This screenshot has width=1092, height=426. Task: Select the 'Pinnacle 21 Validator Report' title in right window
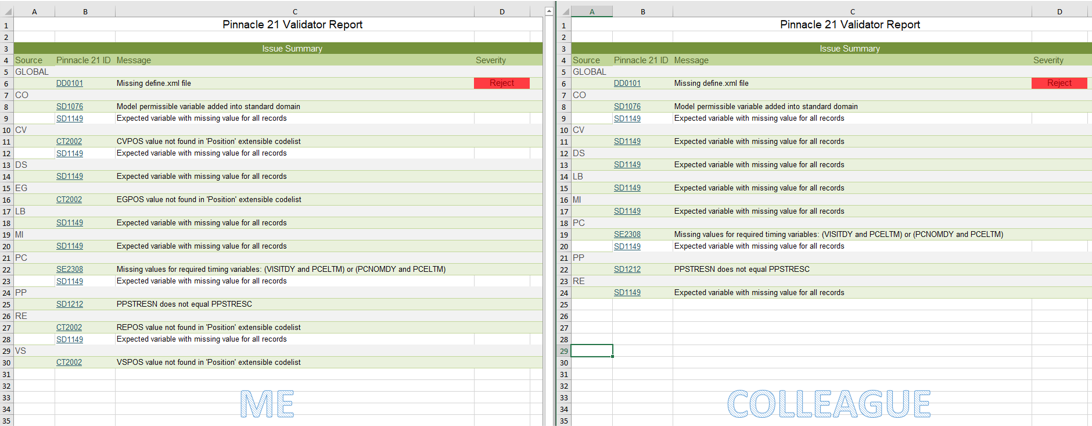pyautogui.click(x=850, y=24)
